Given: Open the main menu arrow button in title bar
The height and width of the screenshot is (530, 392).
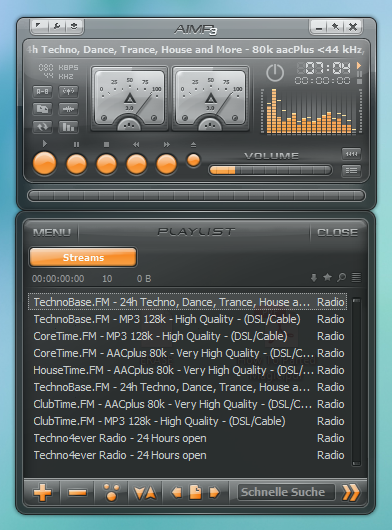Looking at the screenshot, I should pyautogui.click(x=39, y=26).
